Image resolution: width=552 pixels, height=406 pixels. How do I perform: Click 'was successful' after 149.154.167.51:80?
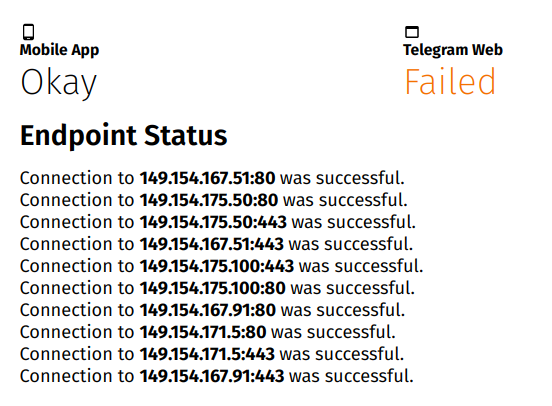pos(341,178)
